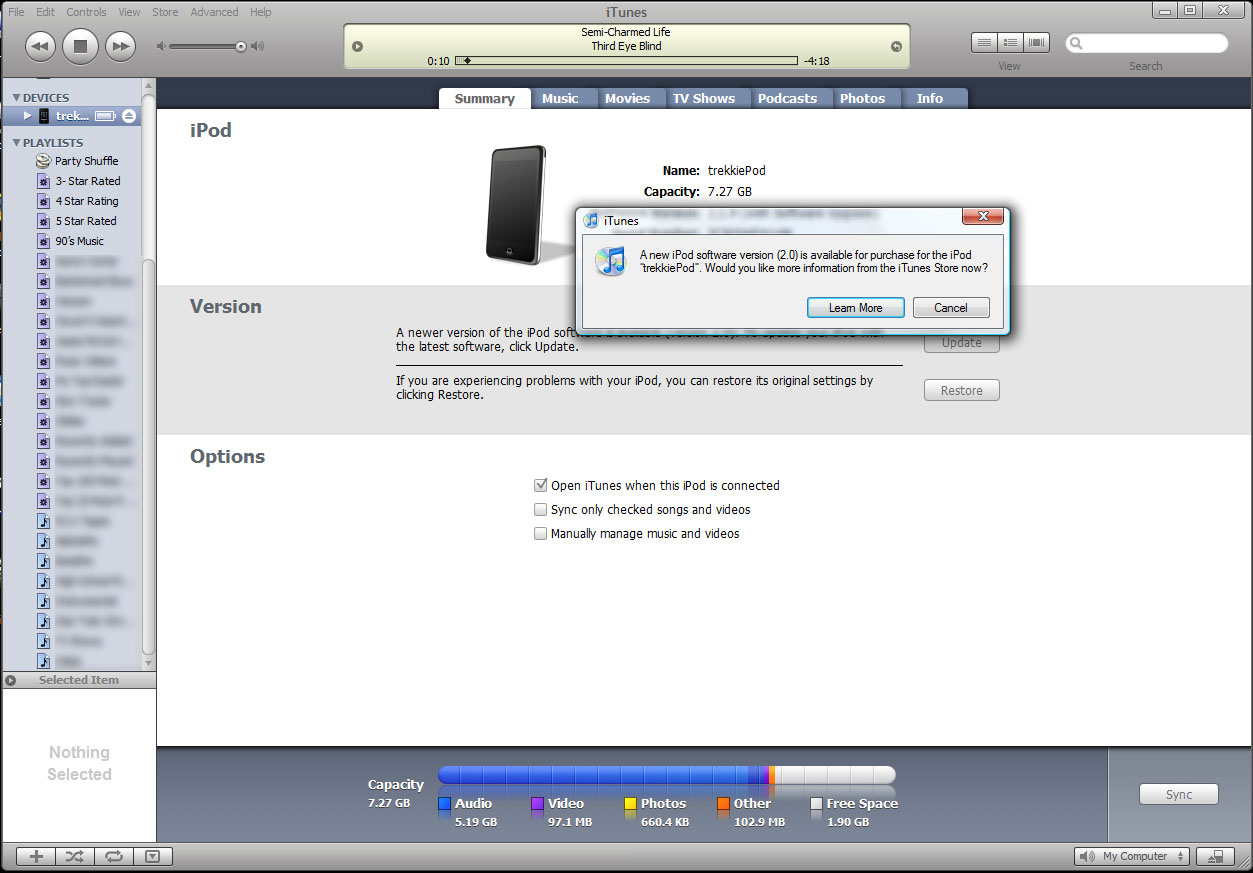Click Learn More in the iTunes dialog

[855, 308]
